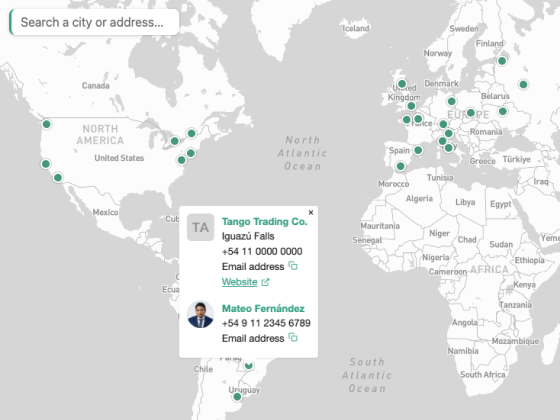This screenshot has width=560, height=420.
Task: Select marker south of Belarus label
Action: click(502, 111)
